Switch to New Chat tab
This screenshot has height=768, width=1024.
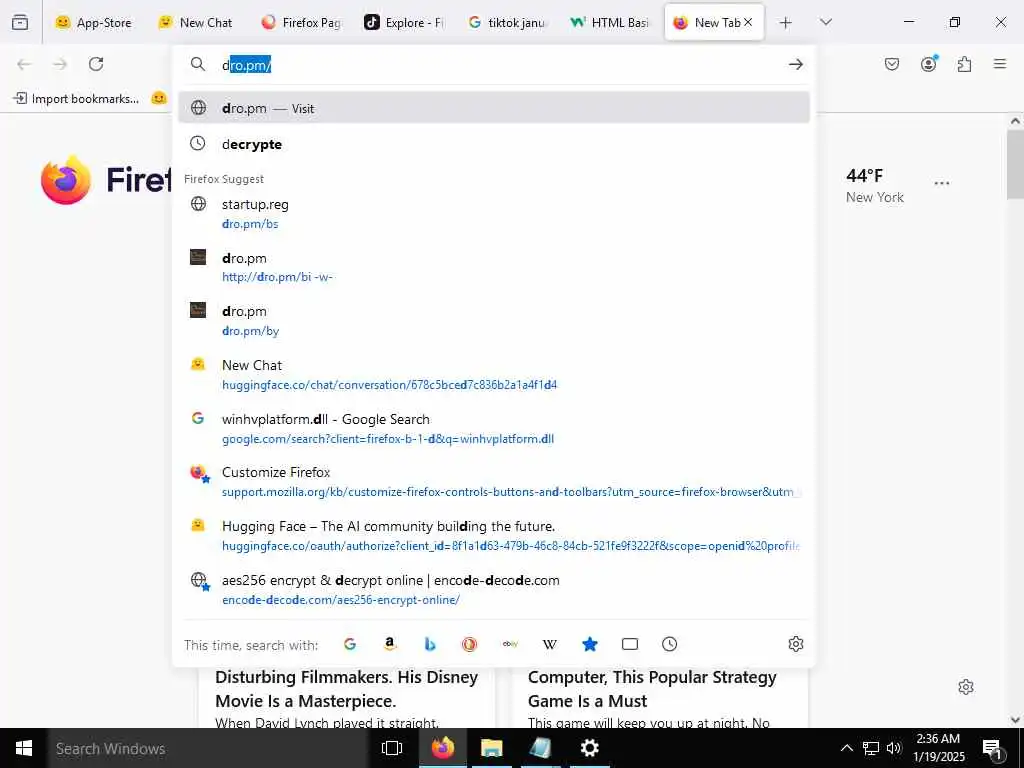(196, 22)
